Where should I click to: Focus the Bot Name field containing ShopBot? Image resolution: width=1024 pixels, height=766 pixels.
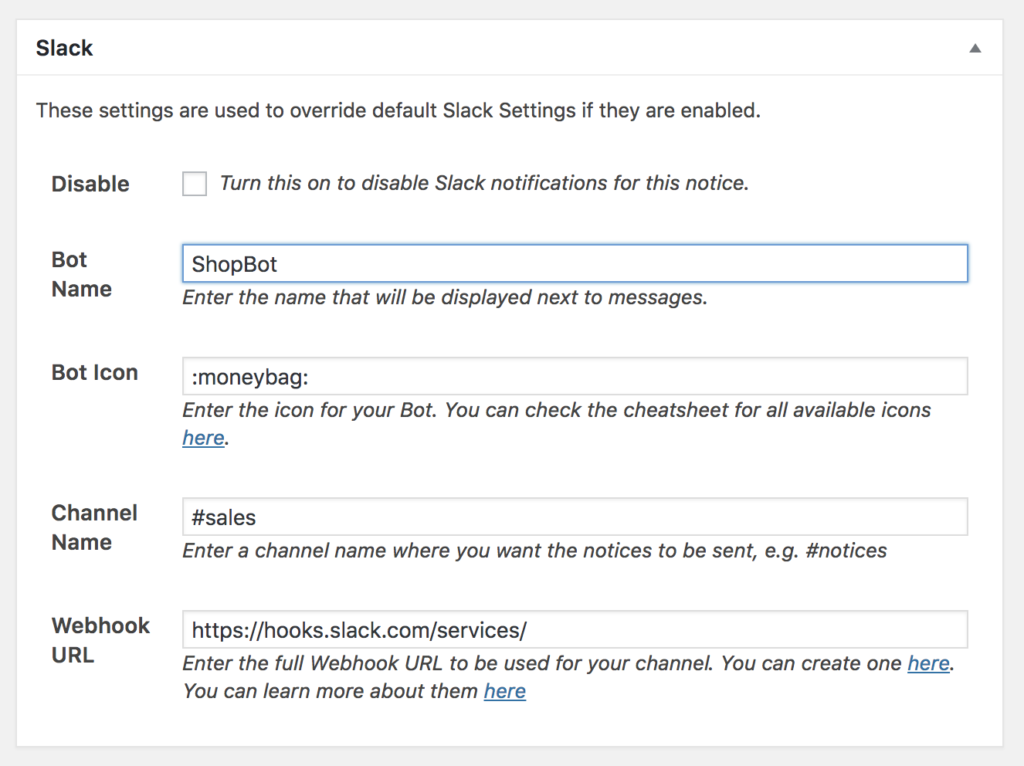point(574,264)
